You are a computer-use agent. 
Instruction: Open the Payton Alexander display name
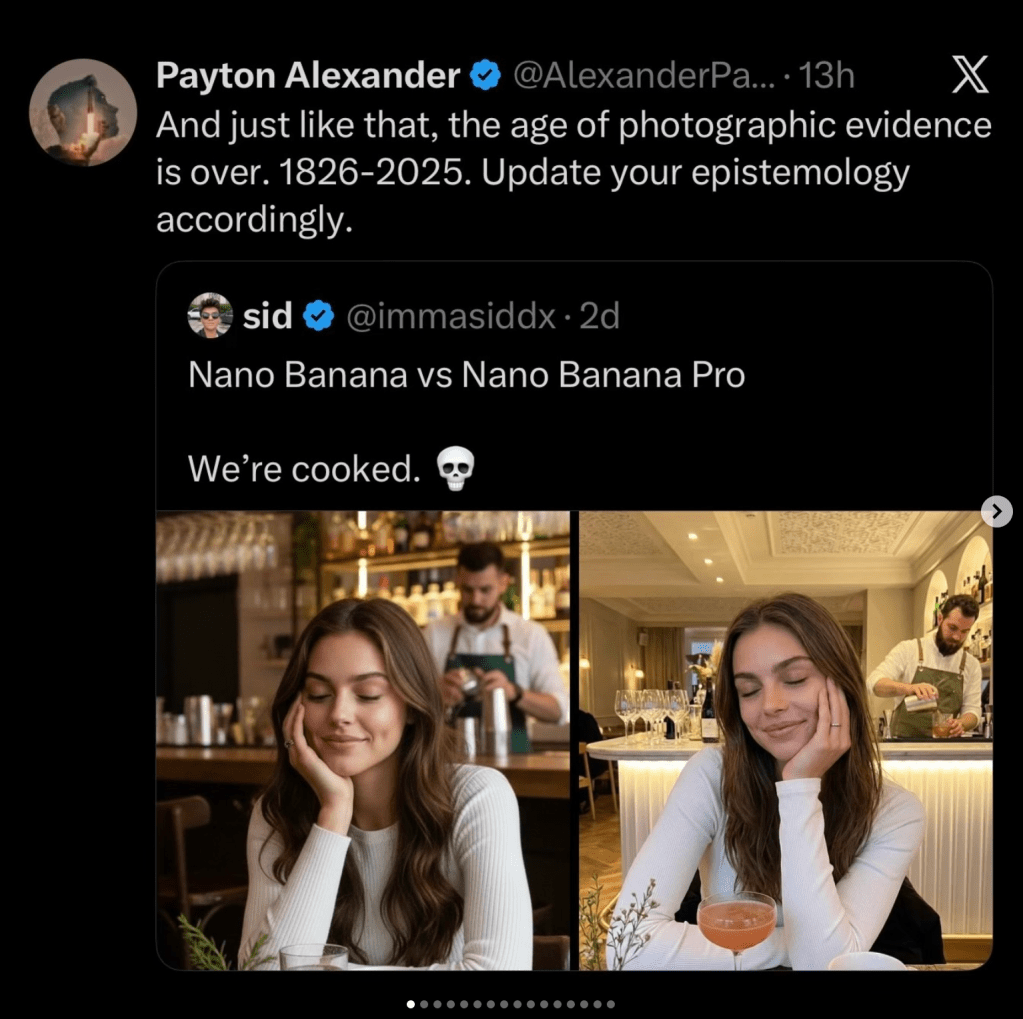(x=308, y=75)
